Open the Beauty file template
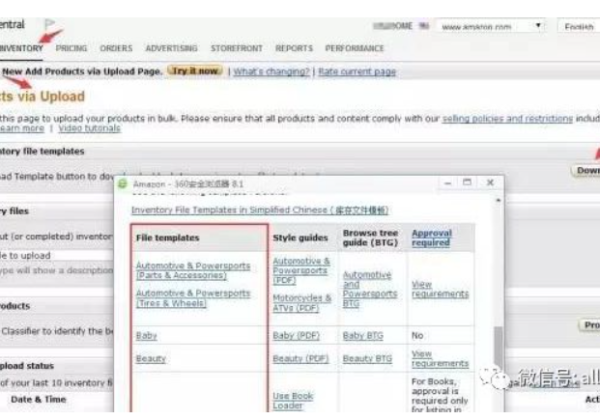This screenshot has height=420, width=600. (x=151, y=358)
